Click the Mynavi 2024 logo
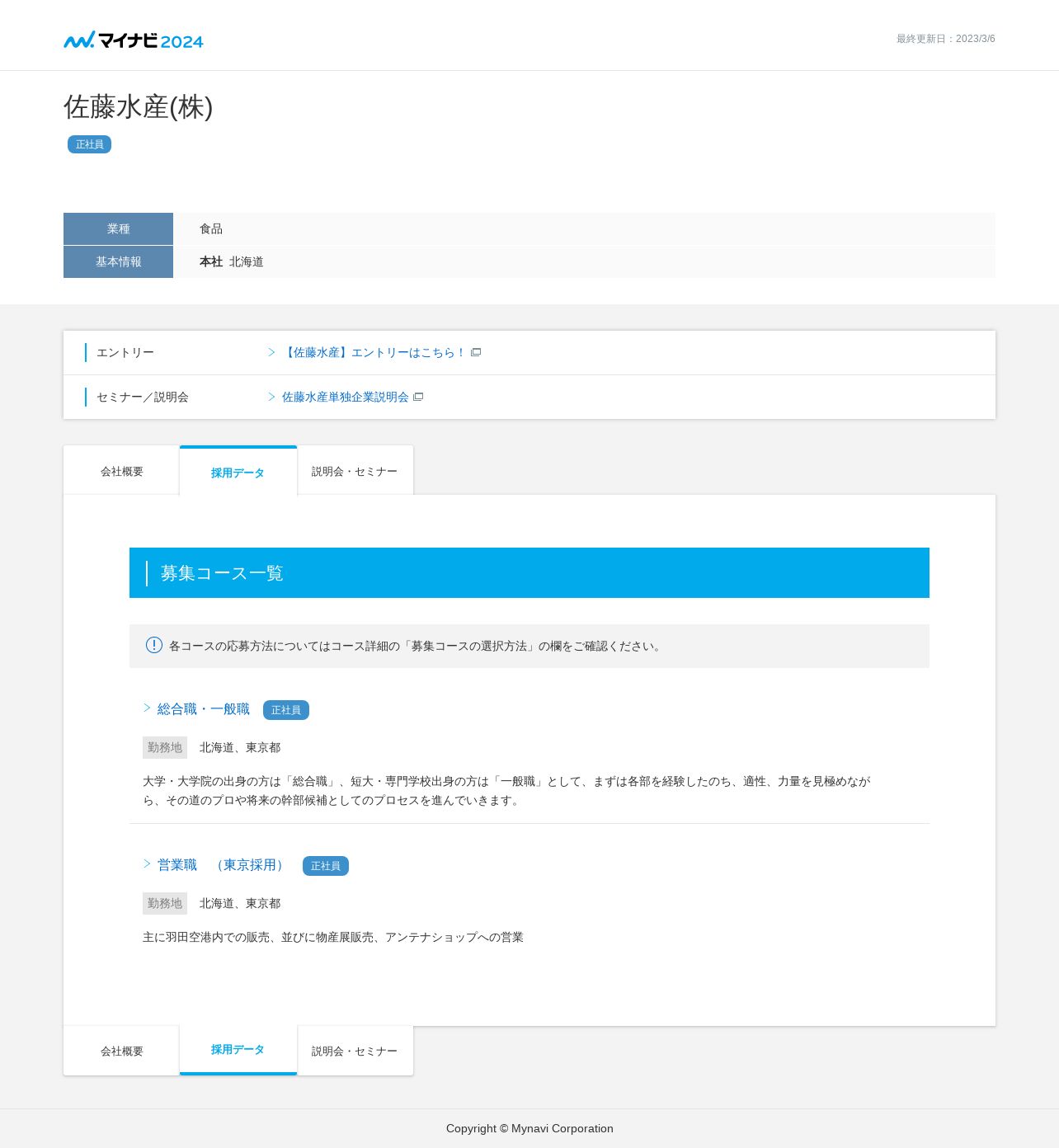 coord(134,40)
